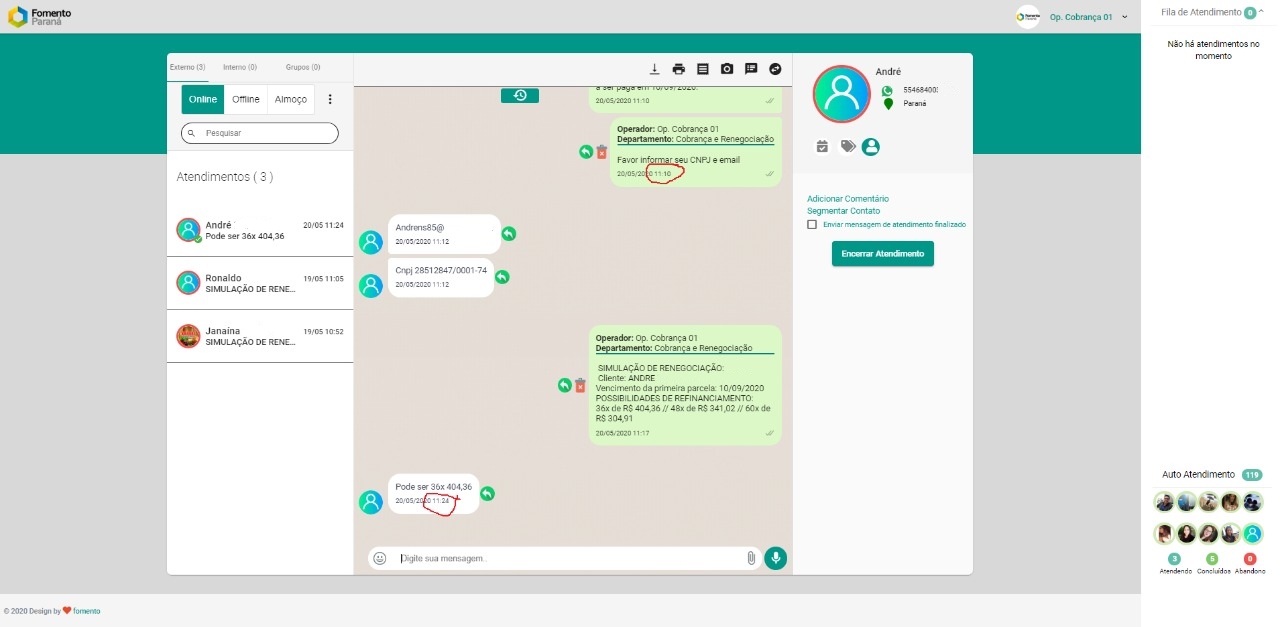Click the operator avatar in the top bar
Screen dimensions: 1280x627
[1027, 17]
